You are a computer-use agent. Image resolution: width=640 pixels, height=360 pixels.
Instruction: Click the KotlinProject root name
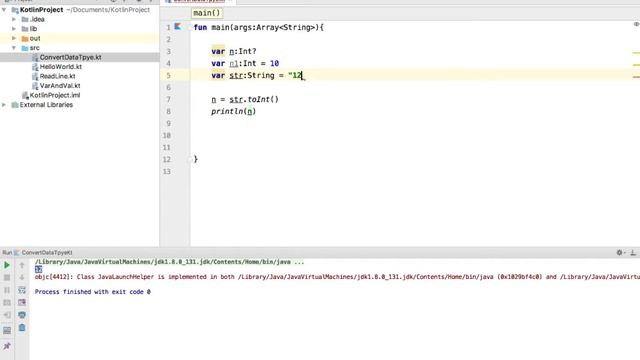(x=41, y=10)
